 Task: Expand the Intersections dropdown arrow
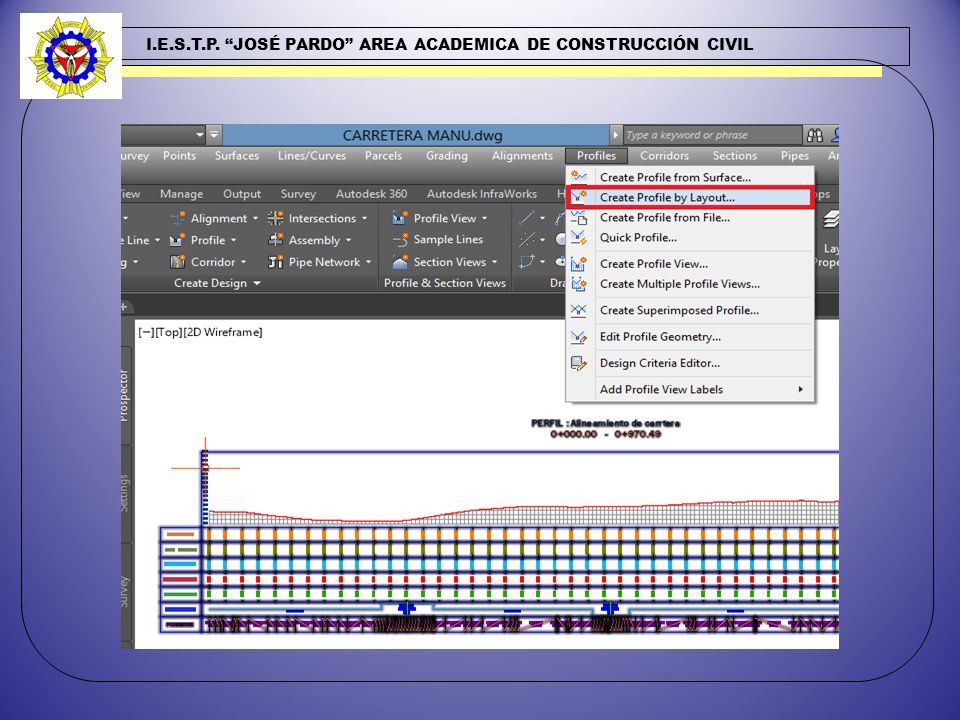(x=364, y=219)
